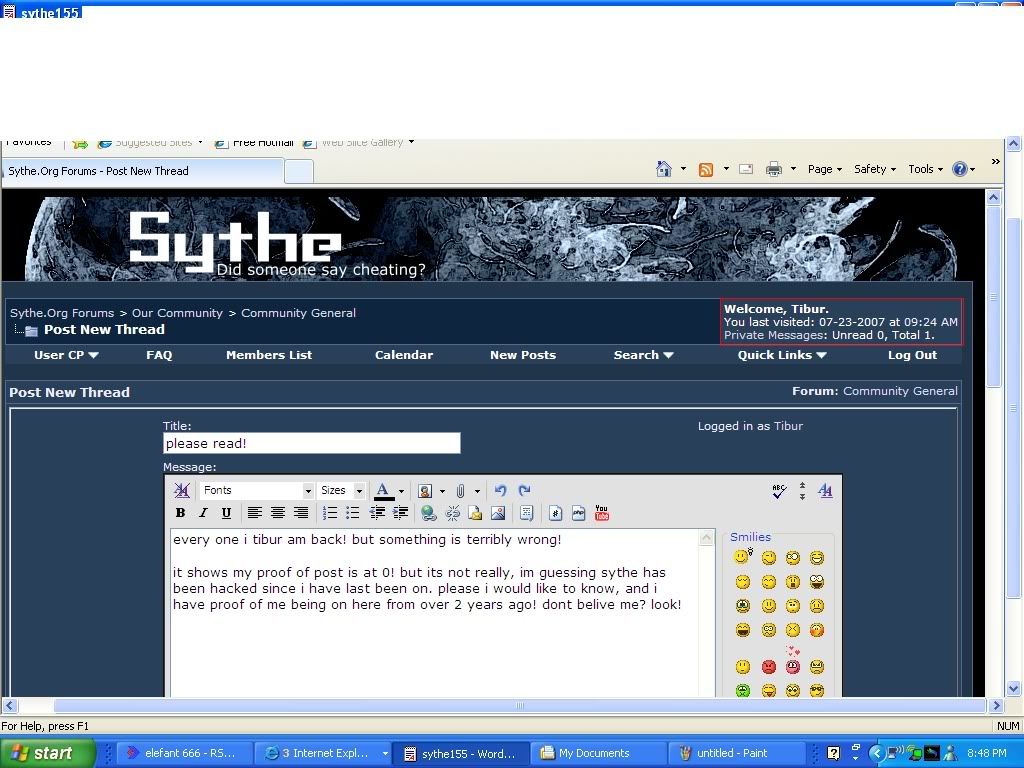
Task: Toggle Underline formatting in message editor
Action: coord(226,513)
